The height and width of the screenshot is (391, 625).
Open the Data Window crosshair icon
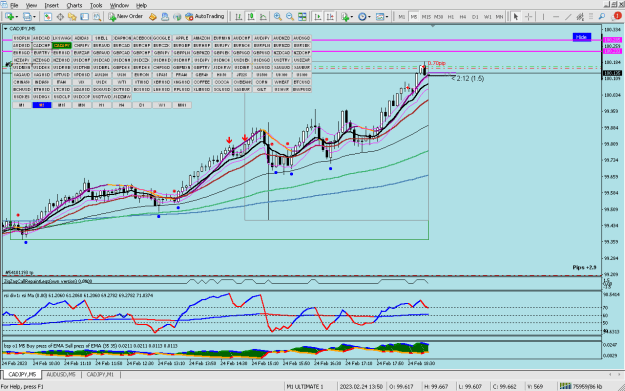click(x=60, y=17)
